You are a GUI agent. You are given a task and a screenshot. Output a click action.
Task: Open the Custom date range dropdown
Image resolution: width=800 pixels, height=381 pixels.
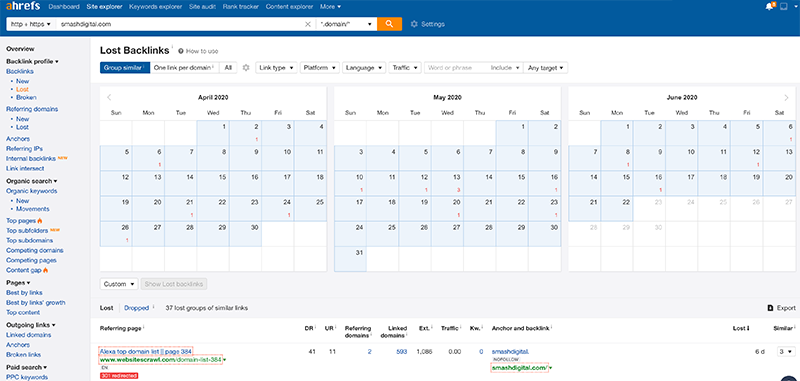(119, 284)
